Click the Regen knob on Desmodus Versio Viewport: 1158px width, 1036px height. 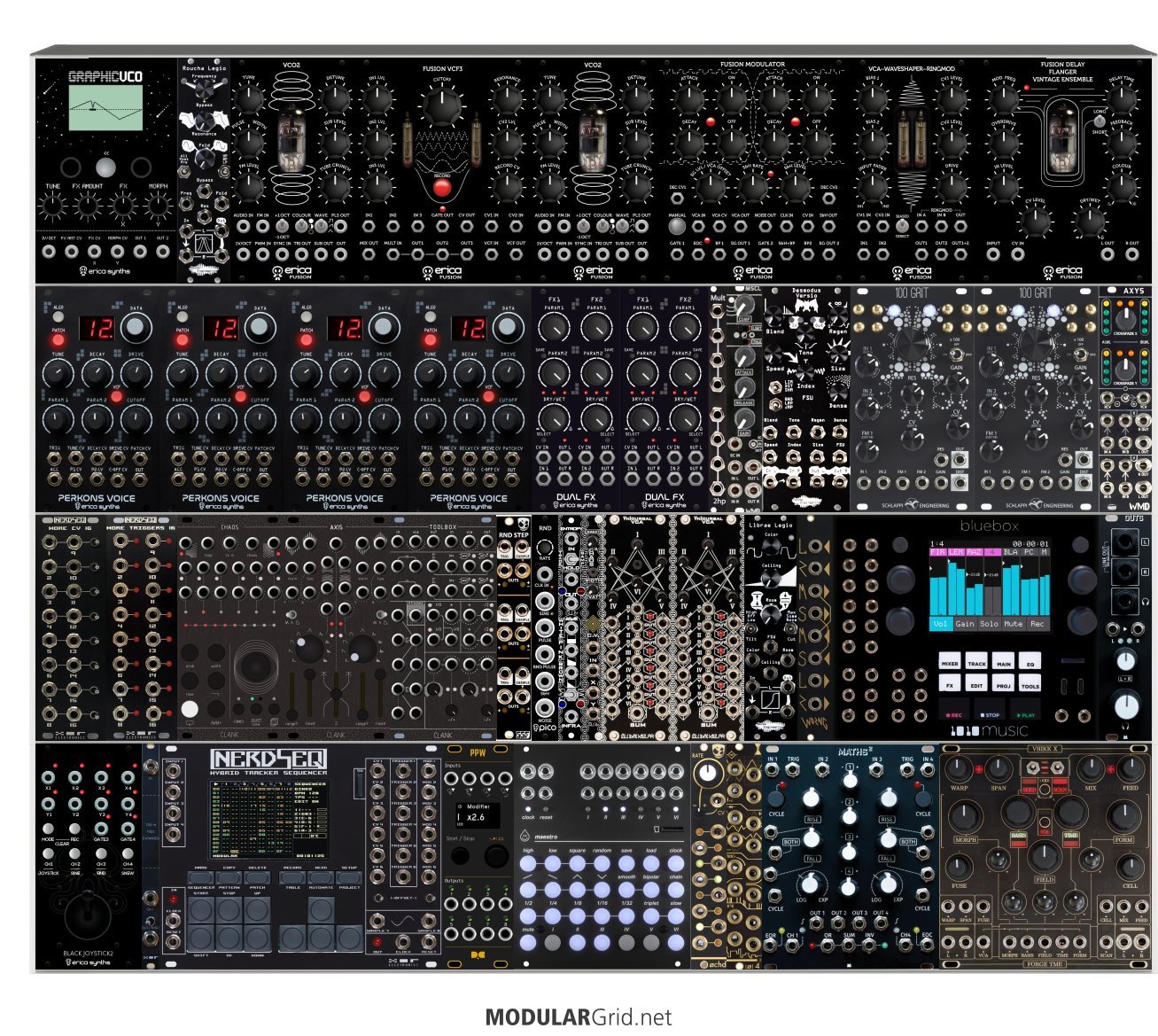[837, 316]
